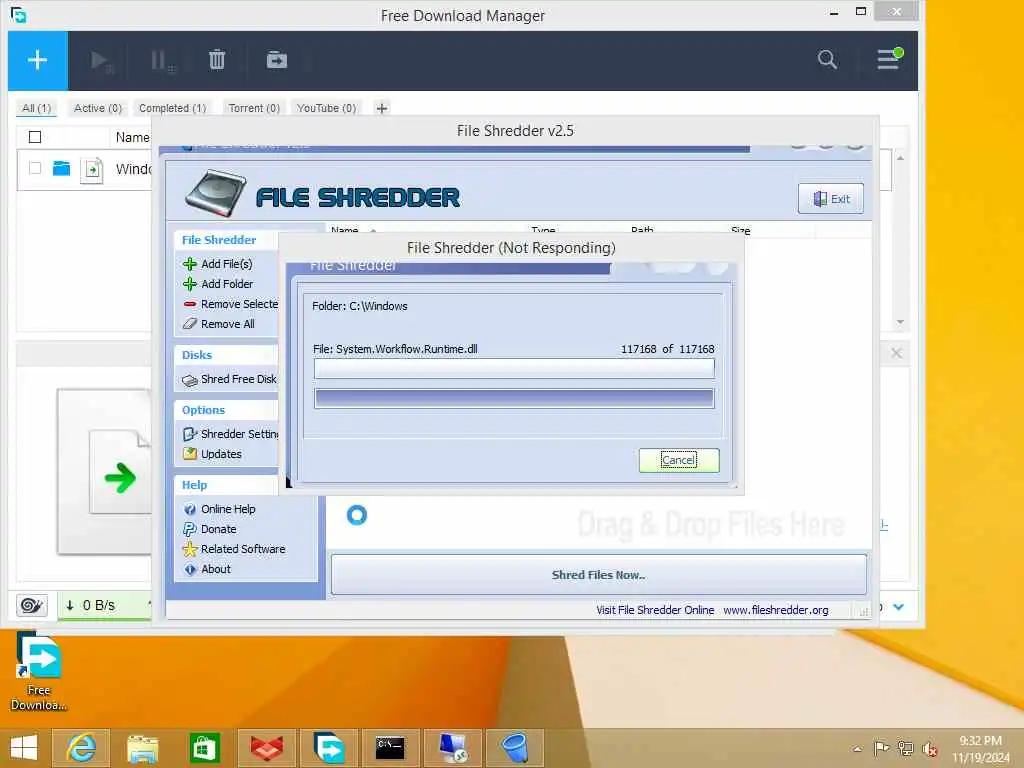
Task: Click the overall blue progress bar
Action: (514, 398)
